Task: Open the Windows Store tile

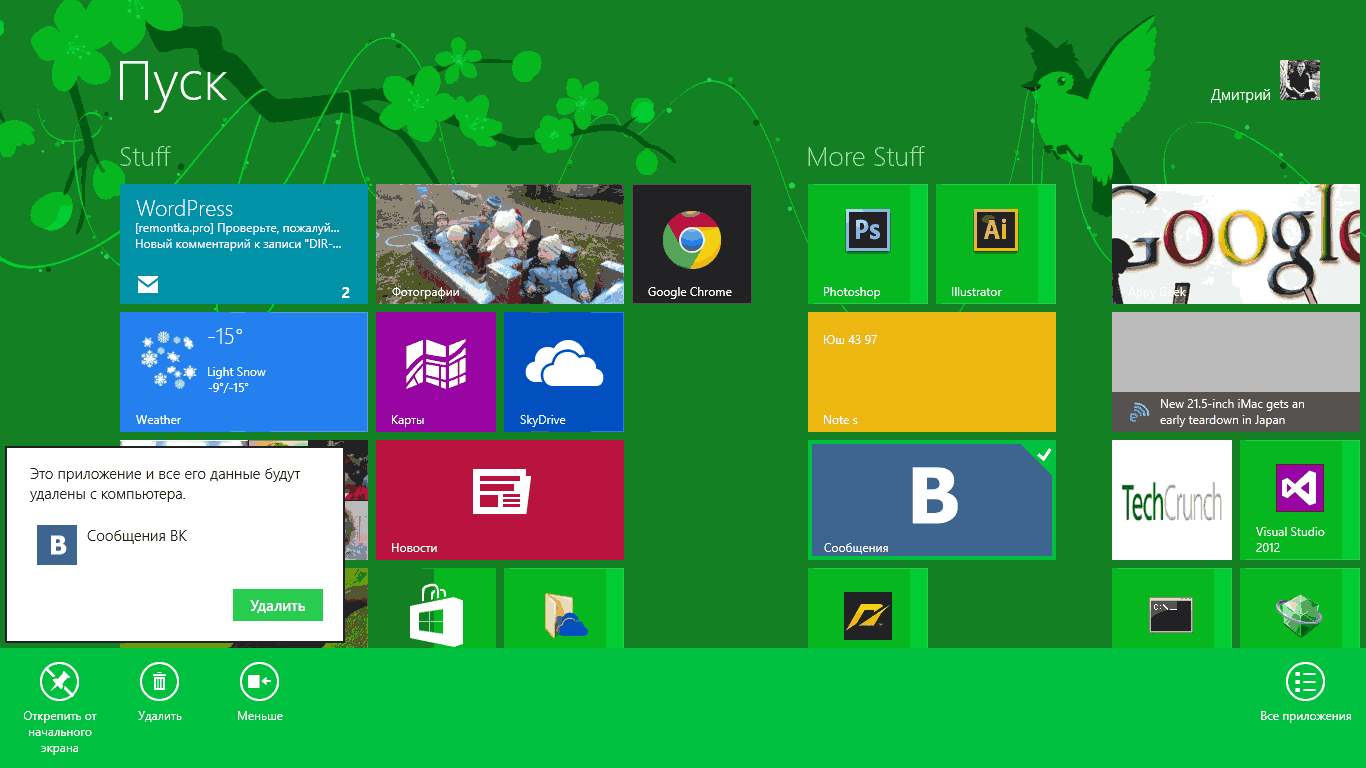Action: 436,608
